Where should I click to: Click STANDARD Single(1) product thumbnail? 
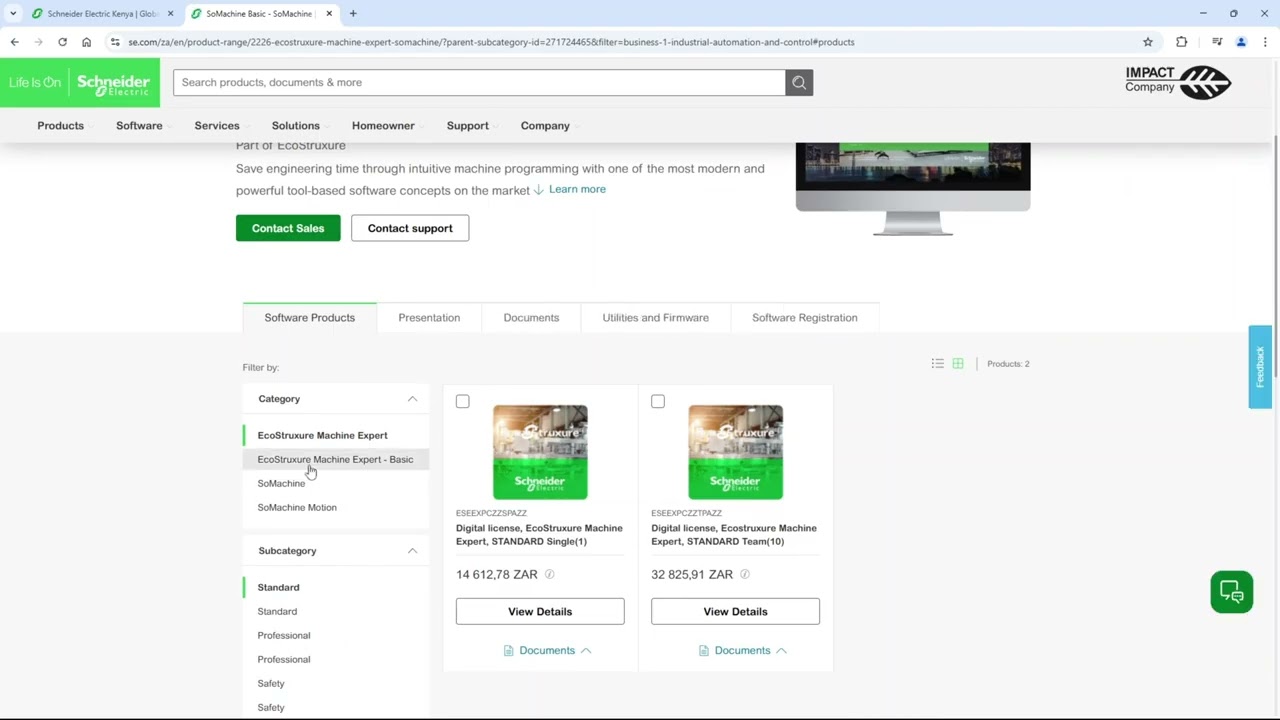[x=540, y=452]
